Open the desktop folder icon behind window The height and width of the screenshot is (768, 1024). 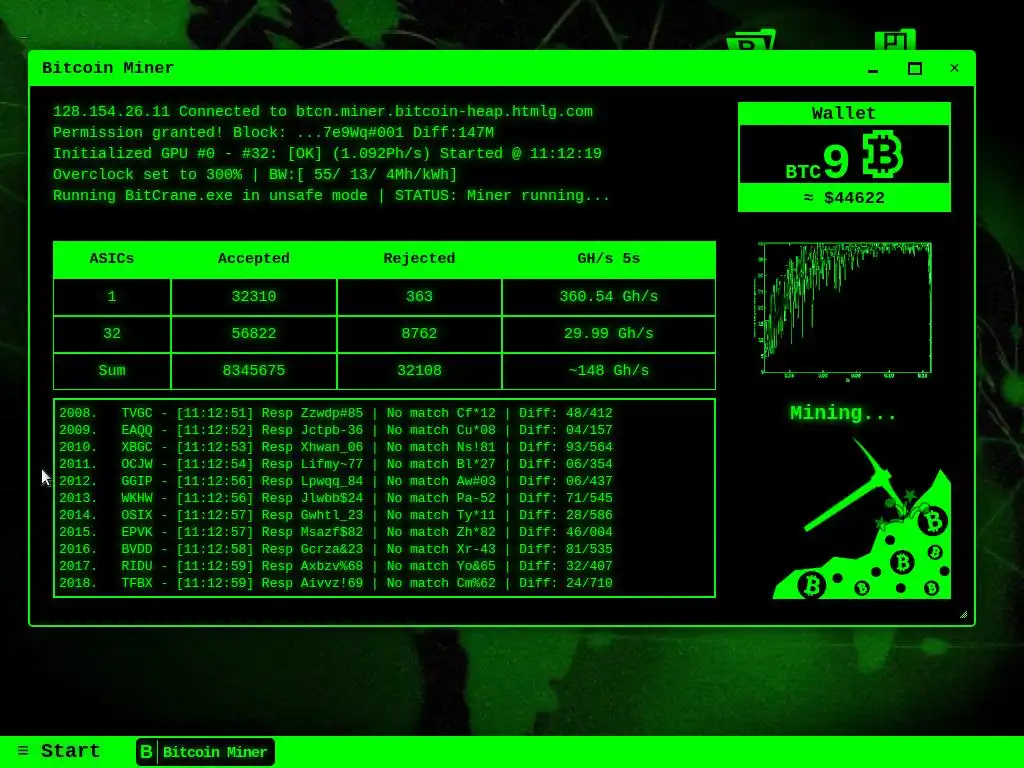click(x=751, y=40)
